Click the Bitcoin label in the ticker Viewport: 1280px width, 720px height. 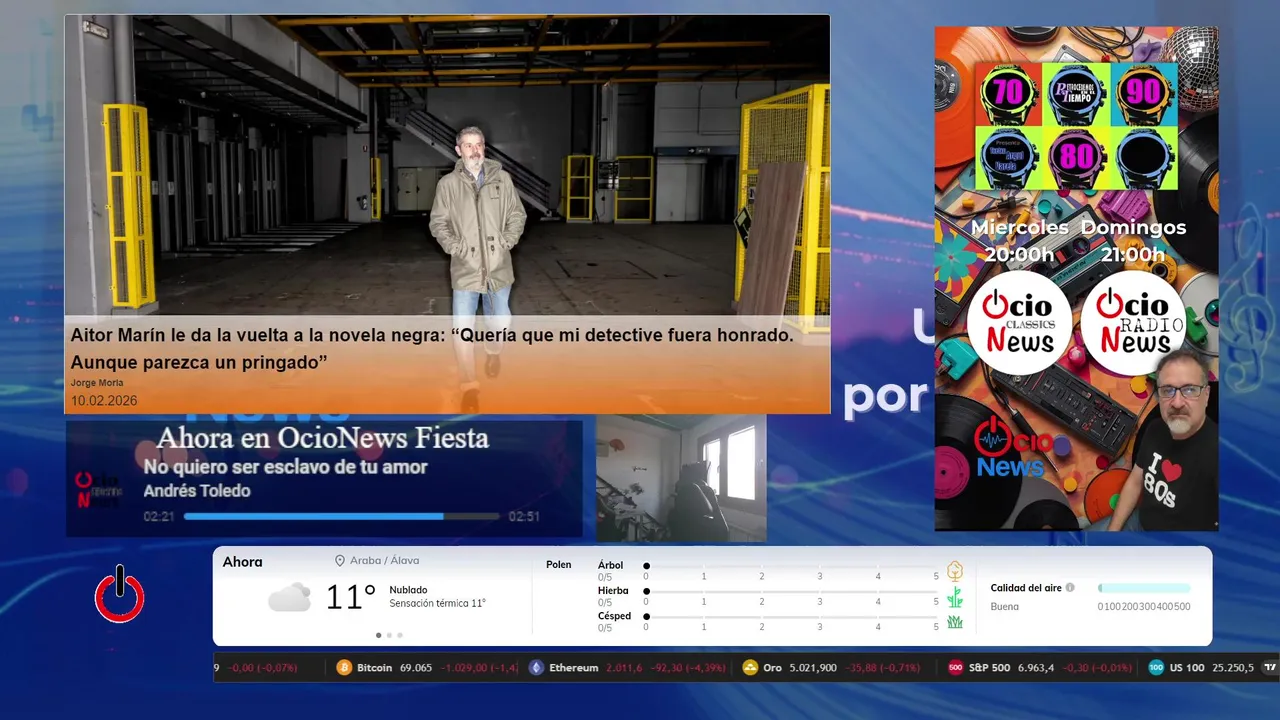click(x=375, y=667)
